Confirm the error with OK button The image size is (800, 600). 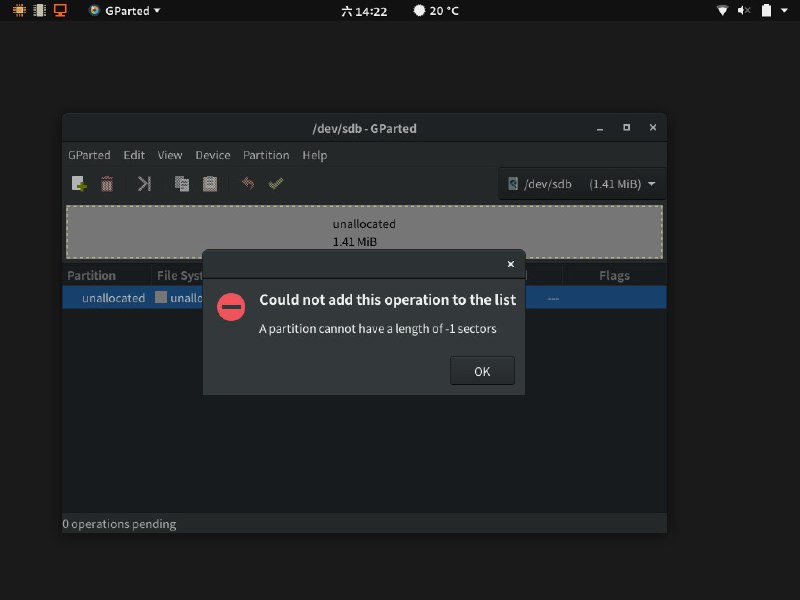(x=482, y=371)
